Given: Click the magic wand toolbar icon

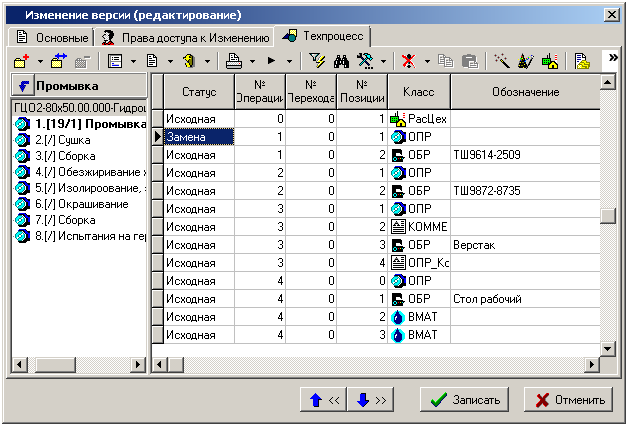Looking at the screenshot, I should [x=503, y=61].
